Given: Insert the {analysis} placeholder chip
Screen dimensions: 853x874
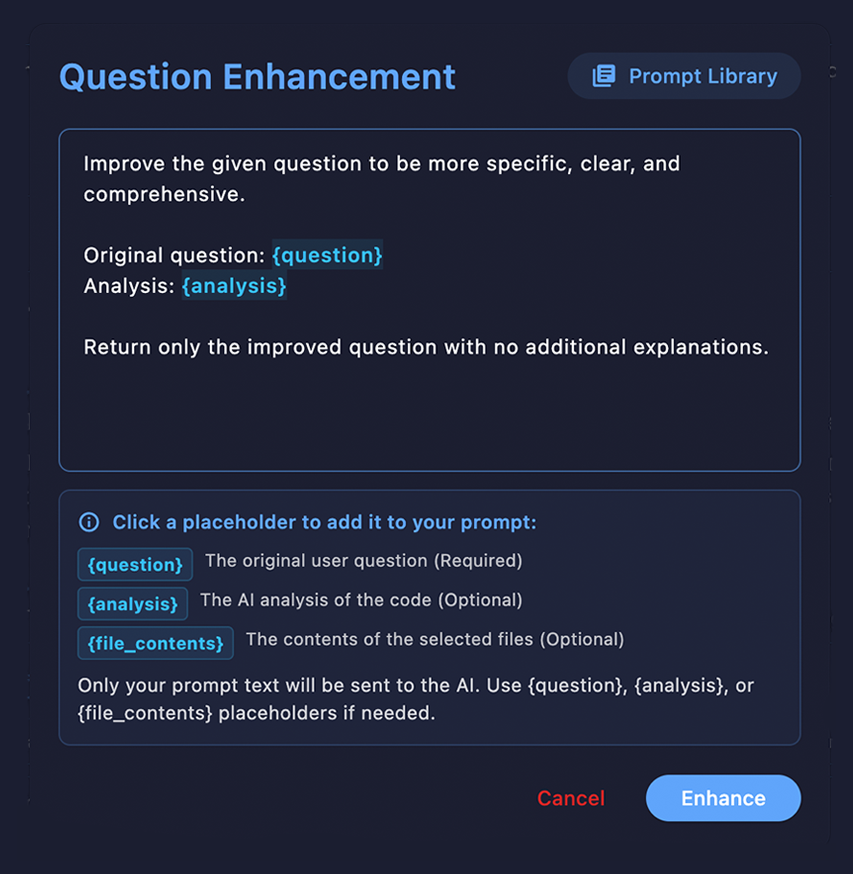Looking at the screenshot, I should click(133, 604).
